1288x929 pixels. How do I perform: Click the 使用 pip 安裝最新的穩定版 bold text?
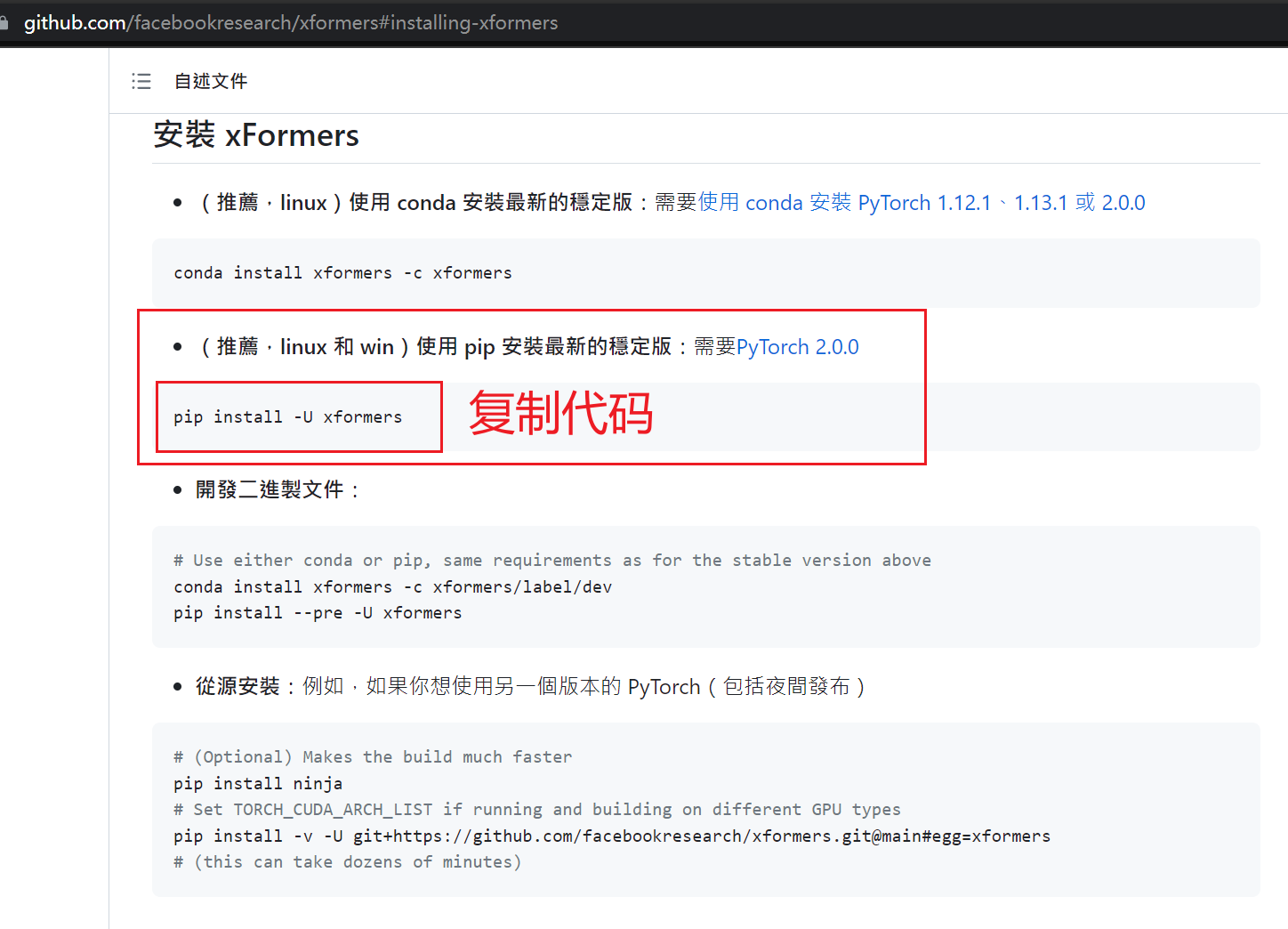(543, 347)
